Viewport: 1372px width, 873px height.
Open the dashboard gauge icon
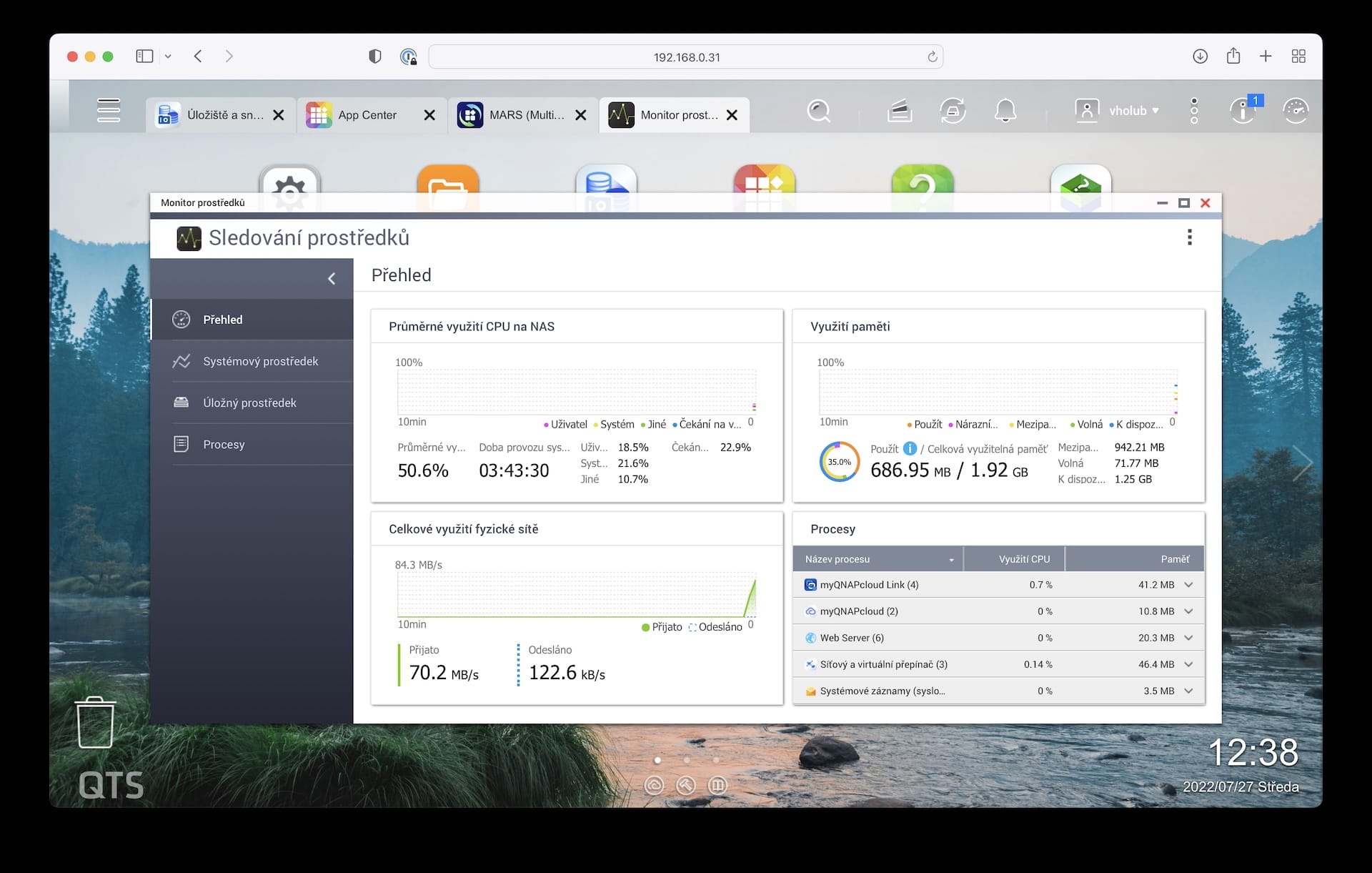point(1295,111)
